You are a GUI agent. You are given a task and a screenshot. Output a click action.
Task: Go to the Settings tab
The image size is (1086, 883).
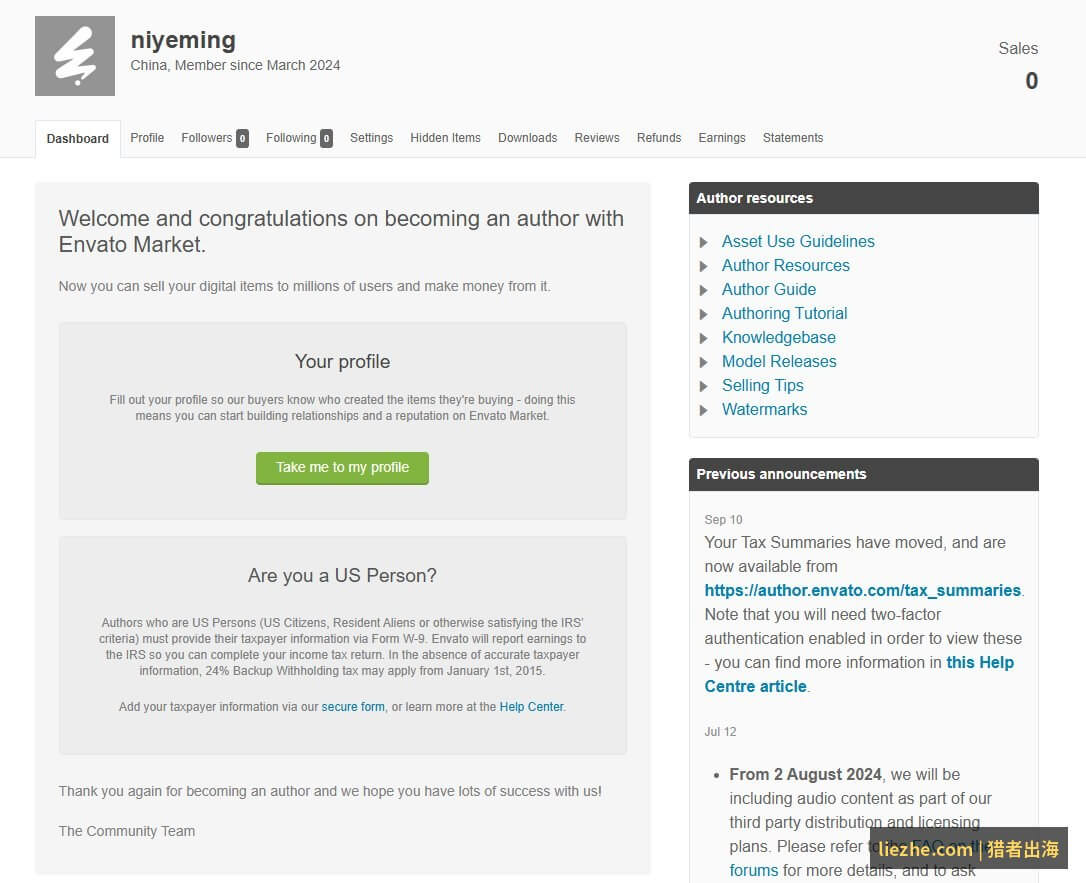coord(371,138)
